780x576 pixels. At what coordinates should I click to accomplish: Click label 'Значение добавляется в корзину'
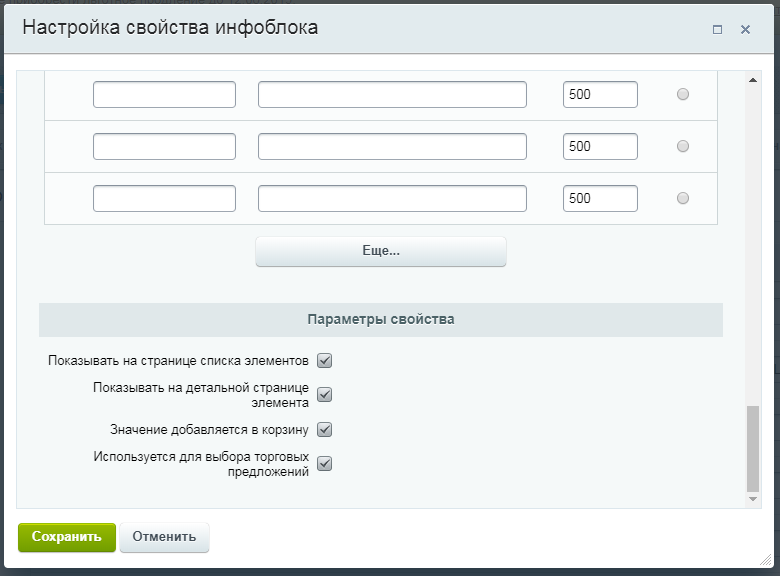209,430
